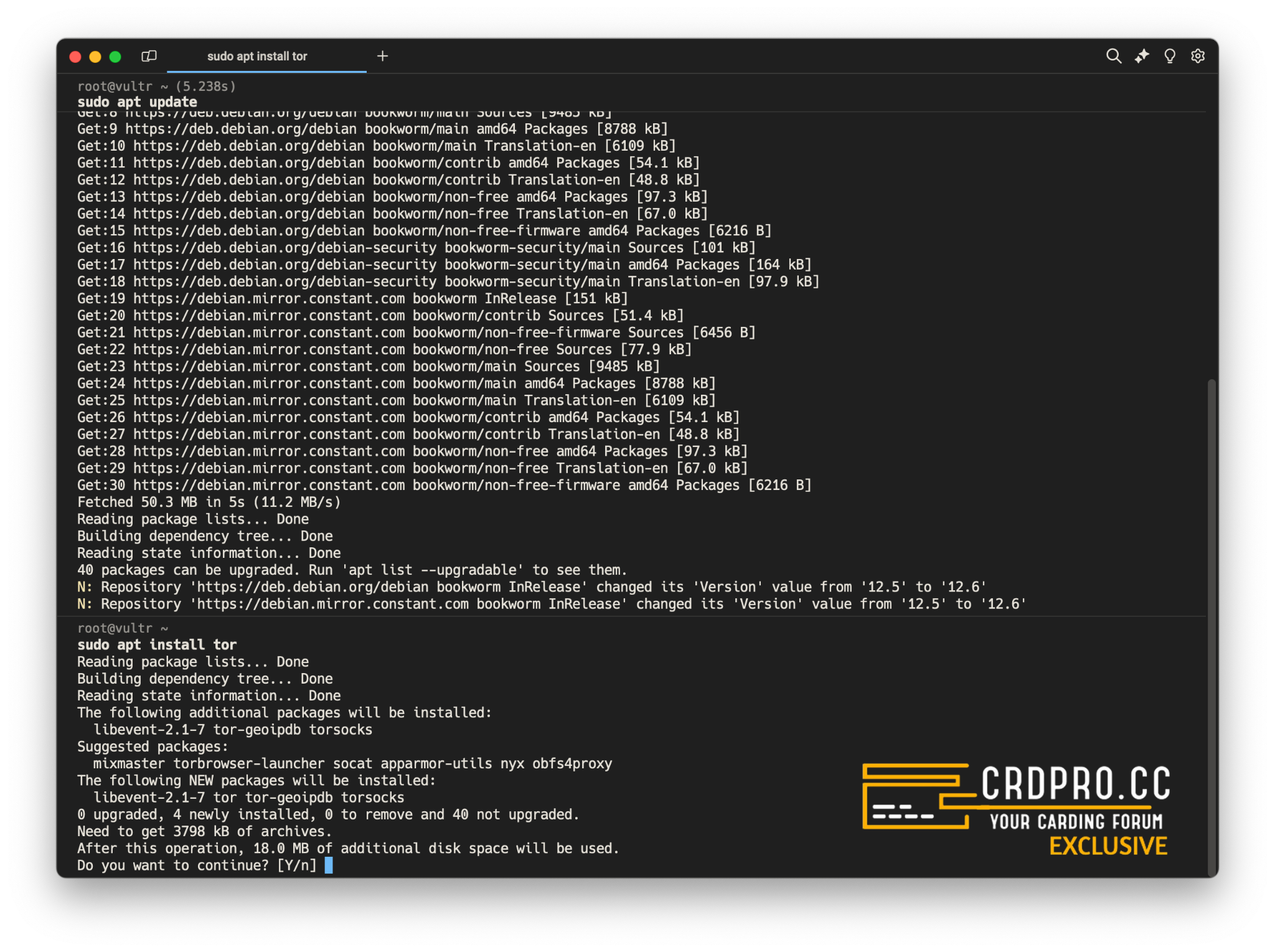Focus the cursor at the [Y/n] prompt
1275x952 pixels.
coord(329,865)
